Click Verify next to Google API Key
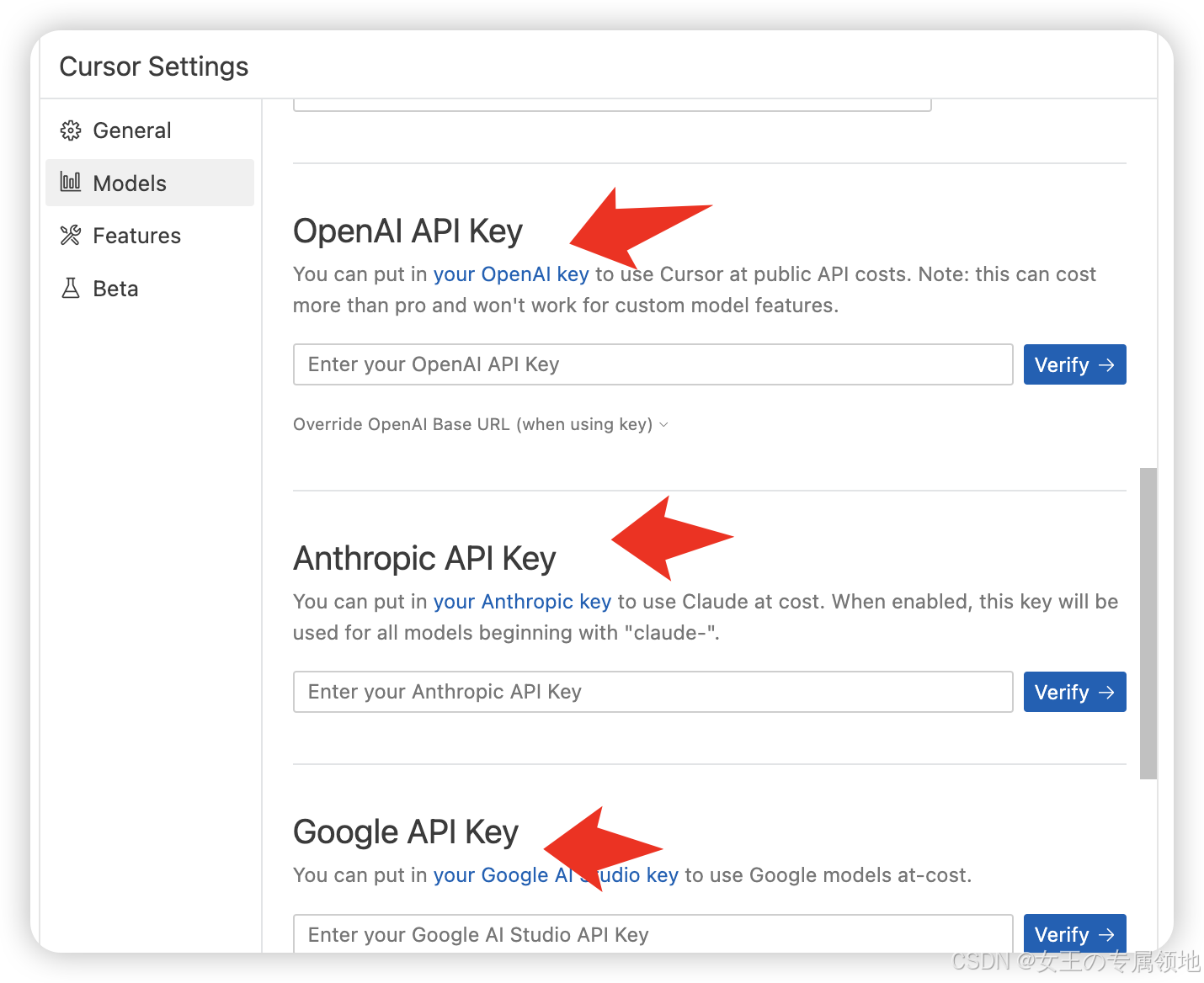 [1074, 933]
